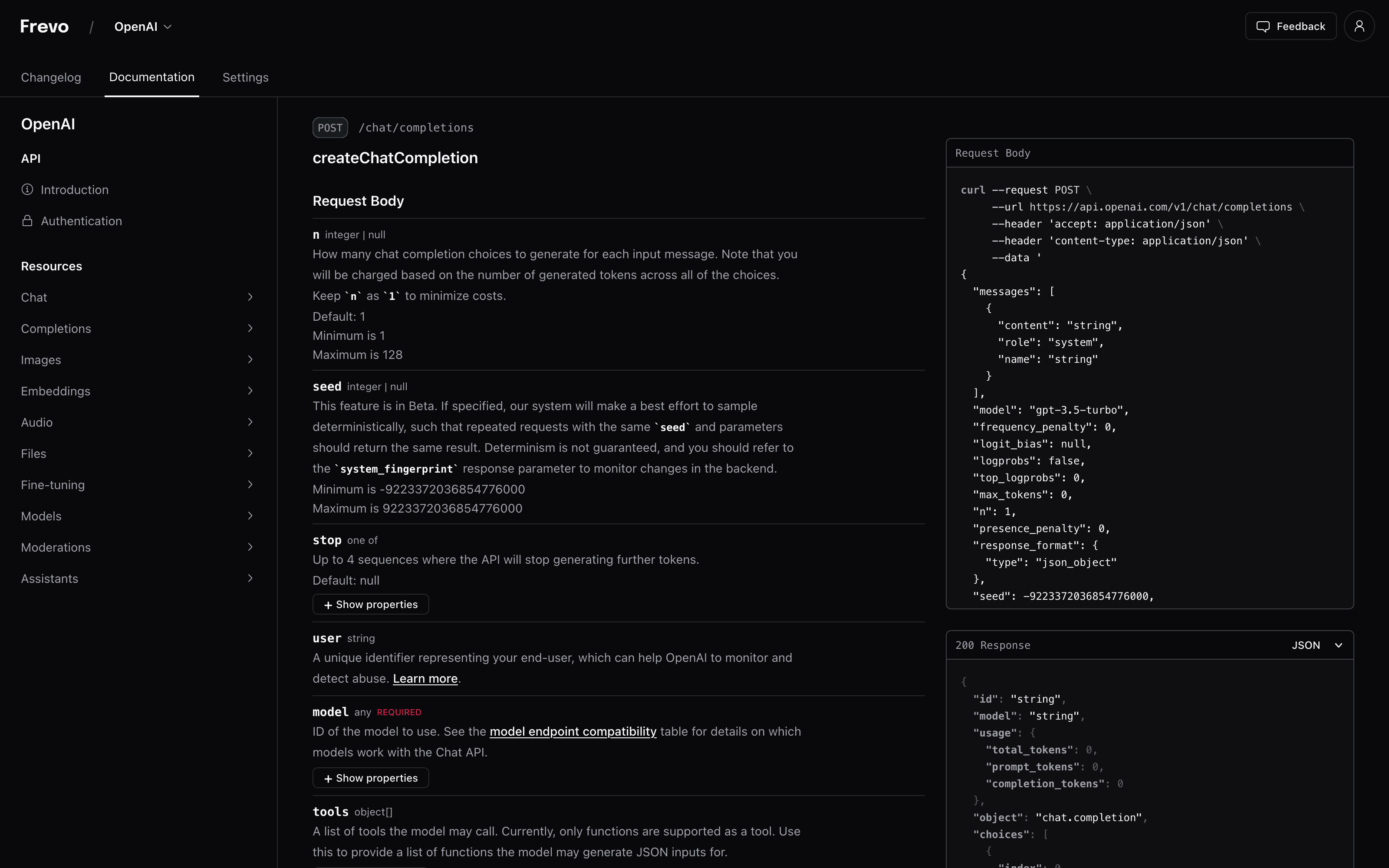Click the "object": "chat.completion" response line
Image resolution: width=1389 pixels, height=868 pixels.
(x=1060, y=818)
